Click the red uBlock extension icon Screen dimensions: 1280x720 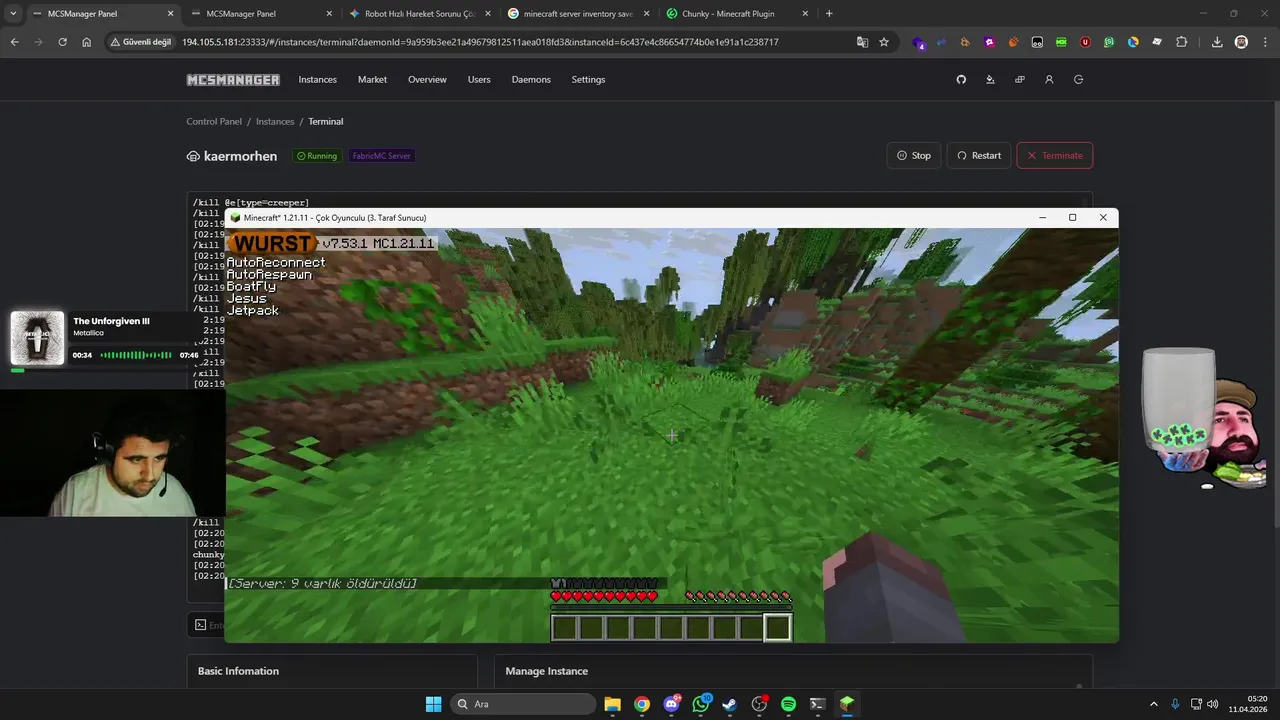[1085, 42]
